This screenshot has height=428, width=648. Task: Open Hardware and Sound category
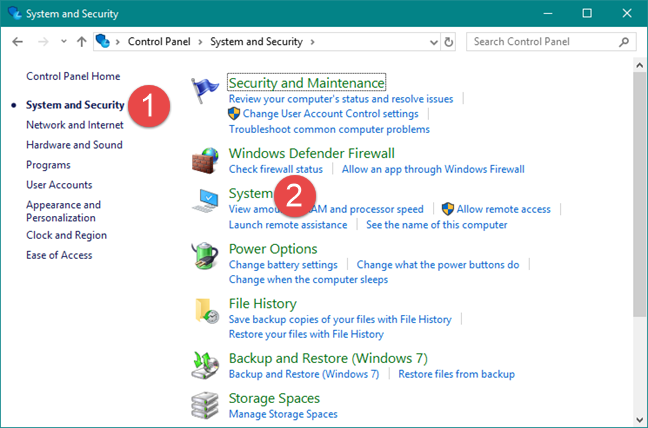coord(74,145)
